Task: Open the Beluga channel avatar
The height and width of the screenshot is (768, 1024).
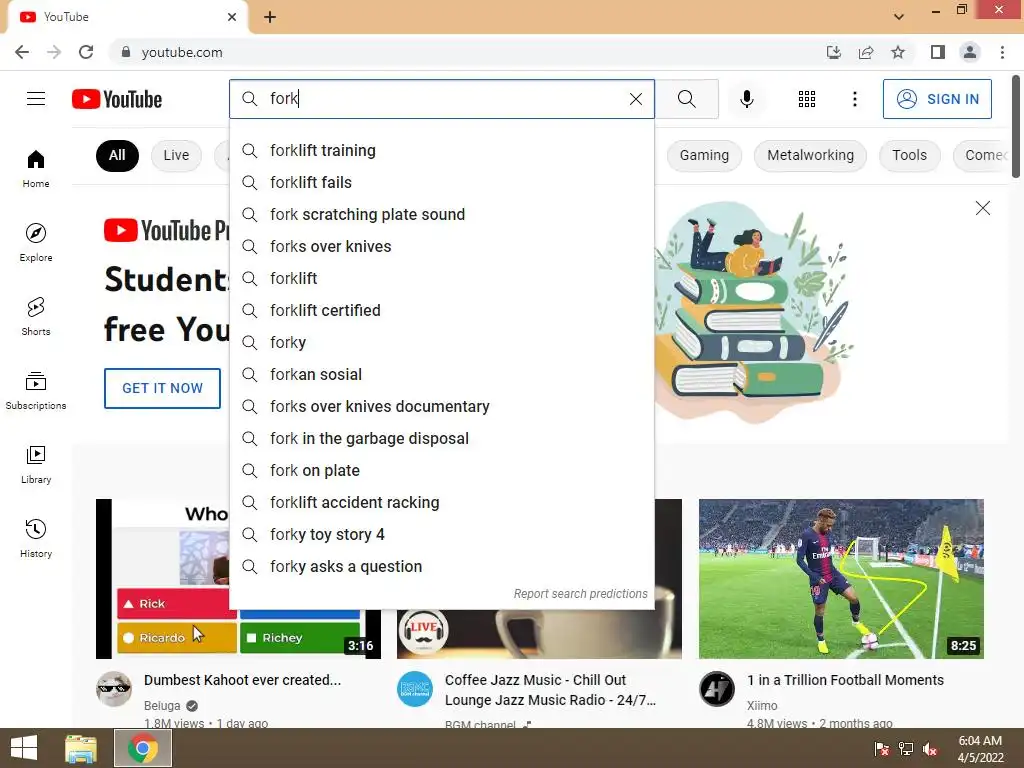Action: point(114,689)
